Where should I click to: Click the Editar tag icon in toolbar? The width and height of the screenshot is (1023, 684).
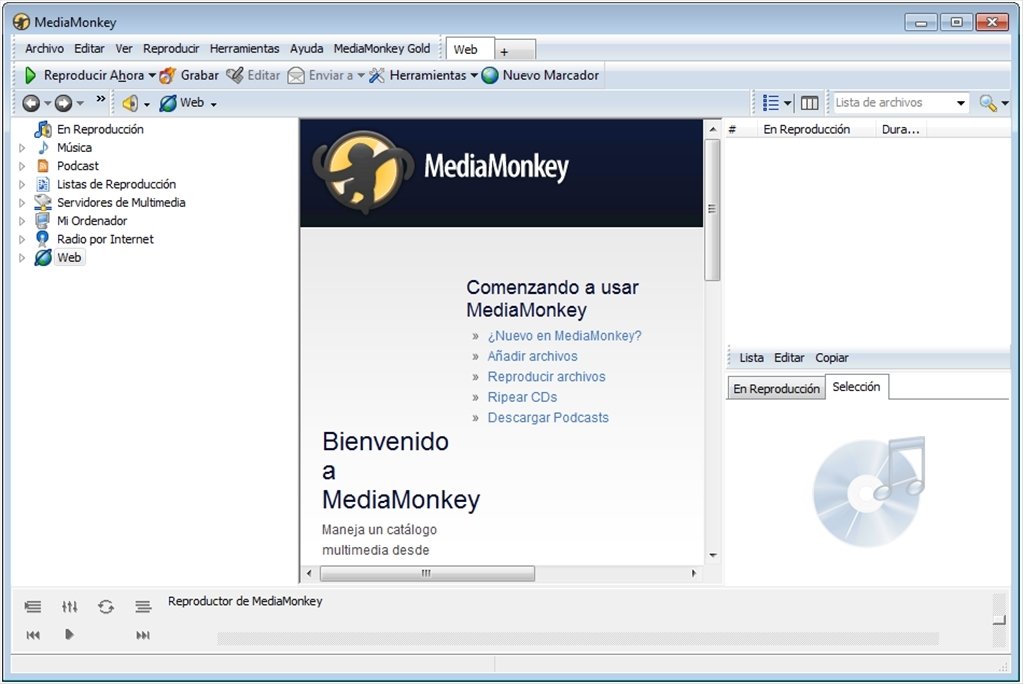[x=235, y=76]
